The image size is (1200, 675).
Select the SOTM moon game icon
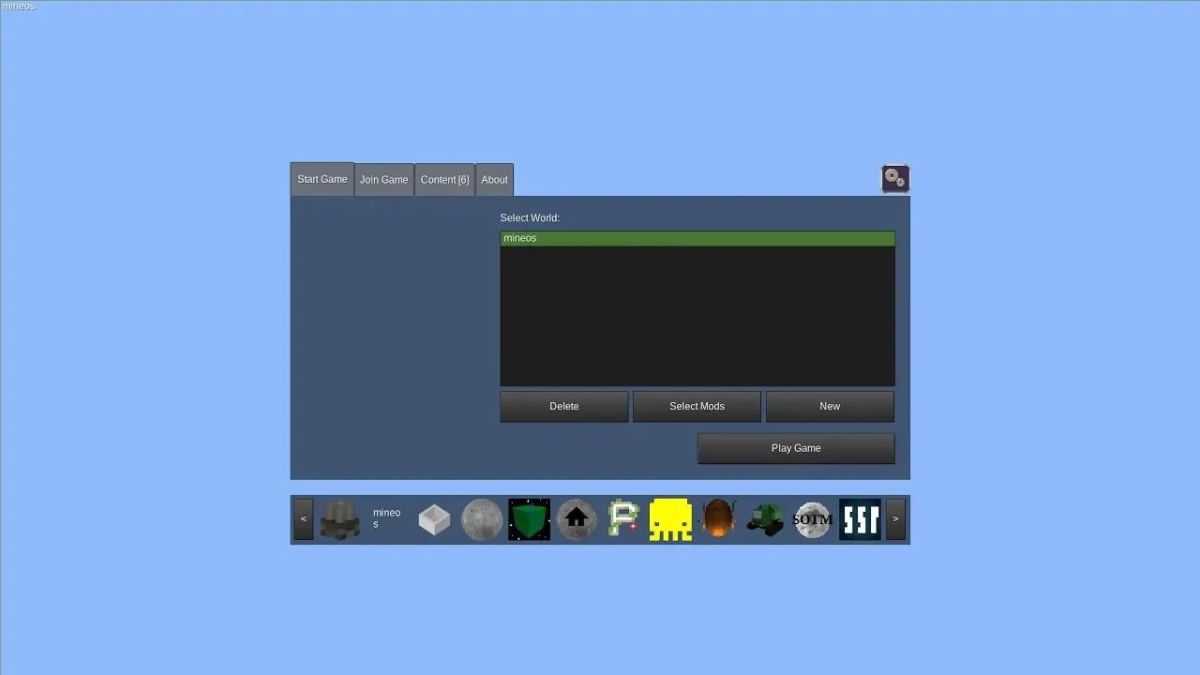click(x=813, y=520)
